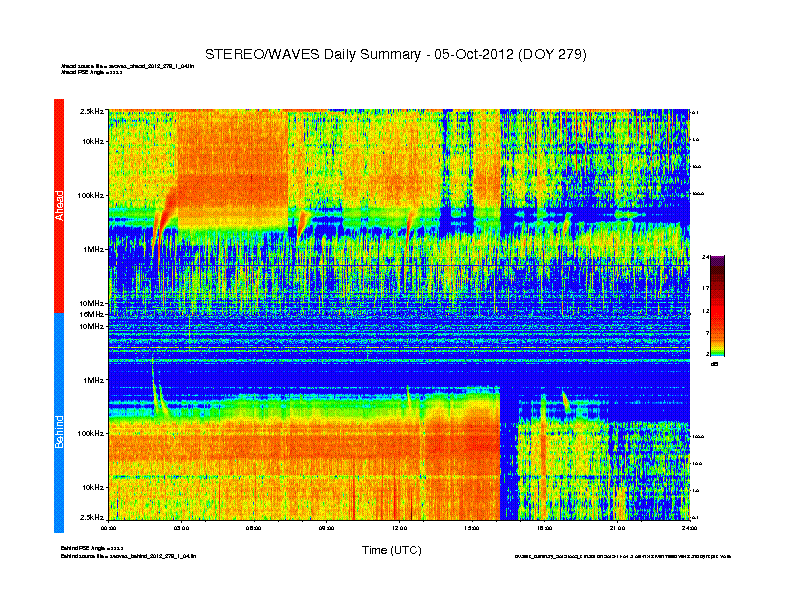Click the Ahead 1MHz frequency label
The width and height of the screenshot is (792, 612).
click(92, 249)
